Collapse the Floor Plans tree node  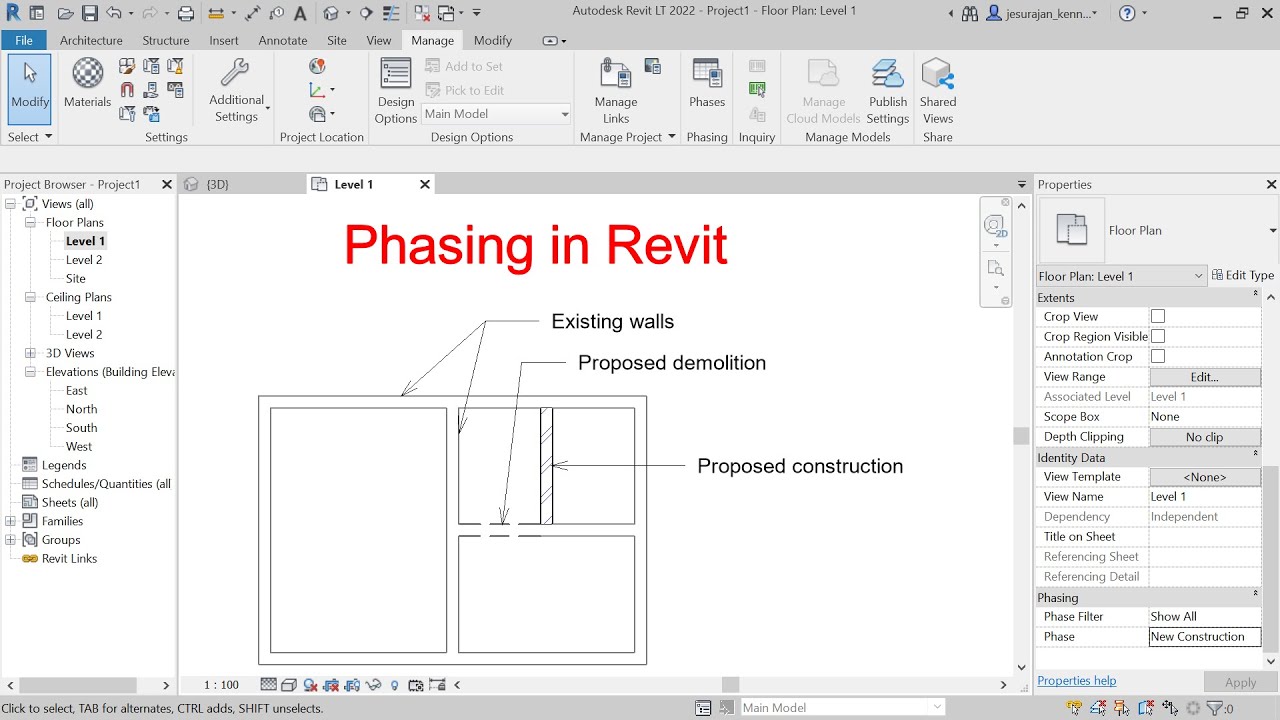tap(30, 222)
